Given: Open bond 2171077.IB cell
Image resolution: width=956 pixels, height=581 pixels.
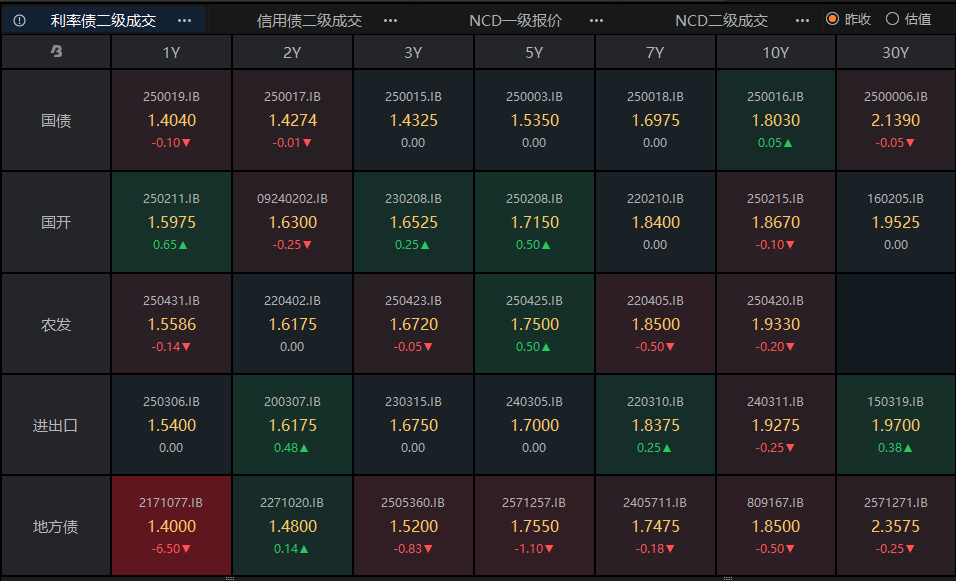Looking at the screenshot, I should tap(171, 526).
